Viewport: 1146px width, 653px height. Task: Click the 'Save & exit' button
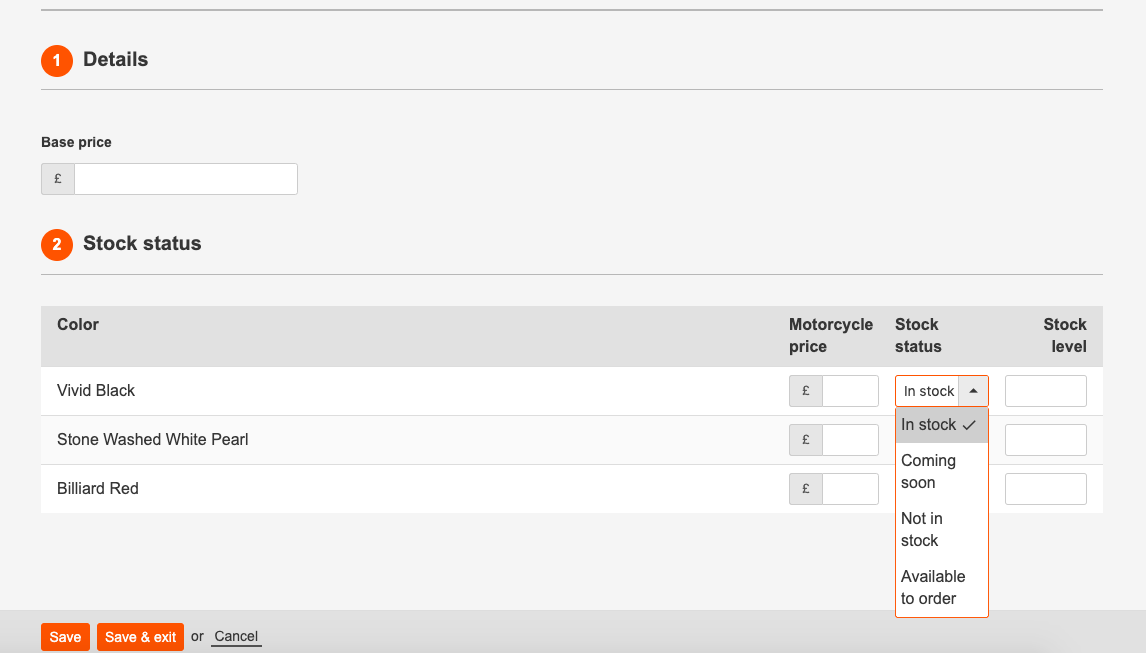click(x=140, y=637)
